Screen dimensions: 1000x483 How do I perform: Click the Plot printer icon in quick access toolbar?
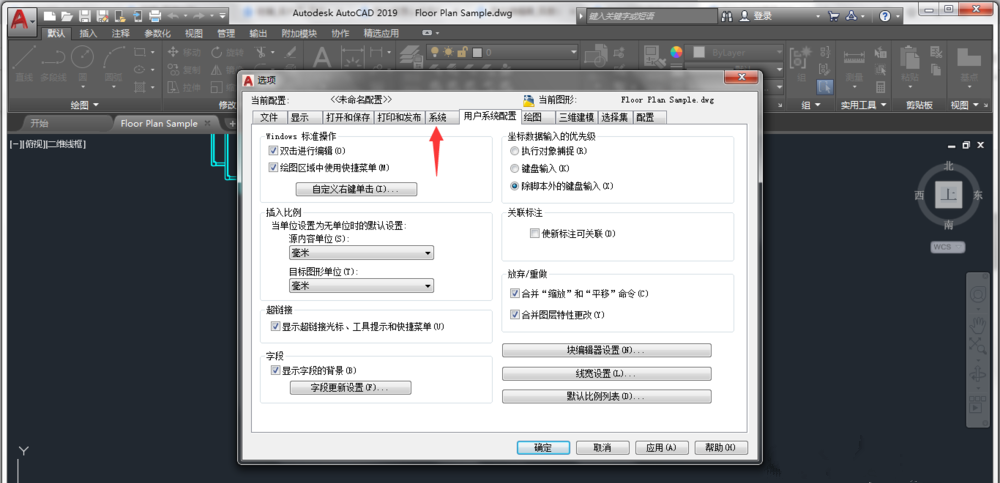tap(154, 15)
